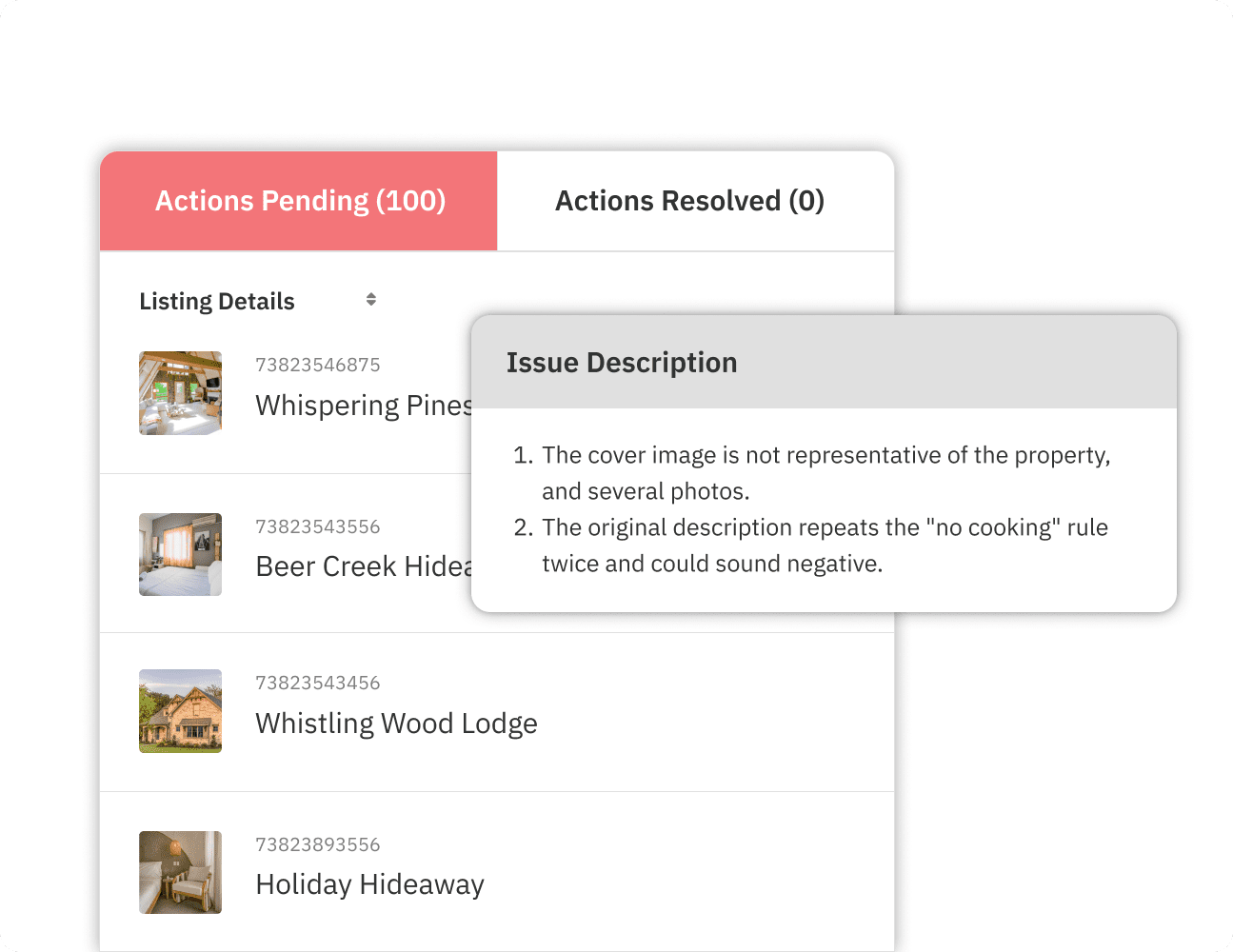Click the Listing Details column header
The width and height of the screenshot is (1233, 952).
click(x=217, y=301)
